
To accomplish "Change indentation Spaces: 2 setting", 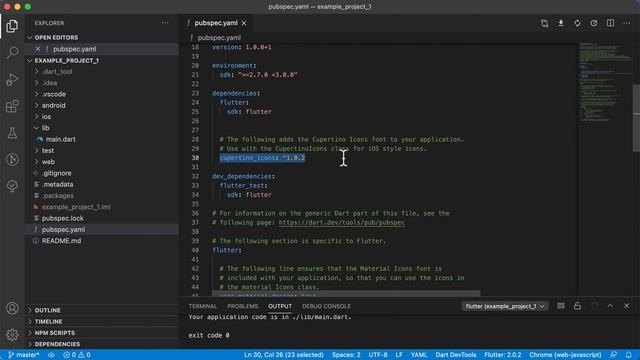I will click(346, 355).
